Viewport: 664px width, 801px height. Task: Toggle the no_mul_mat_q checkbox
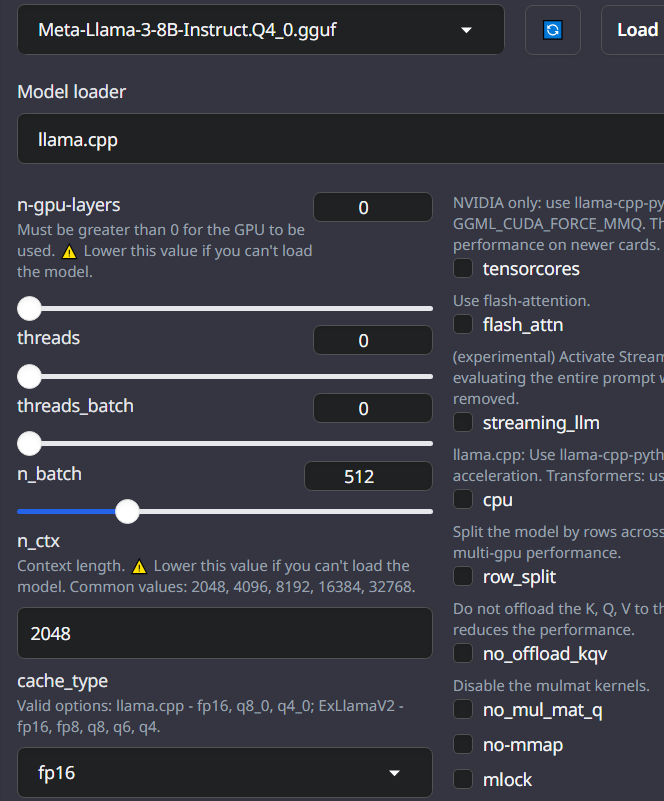[463, 709]
